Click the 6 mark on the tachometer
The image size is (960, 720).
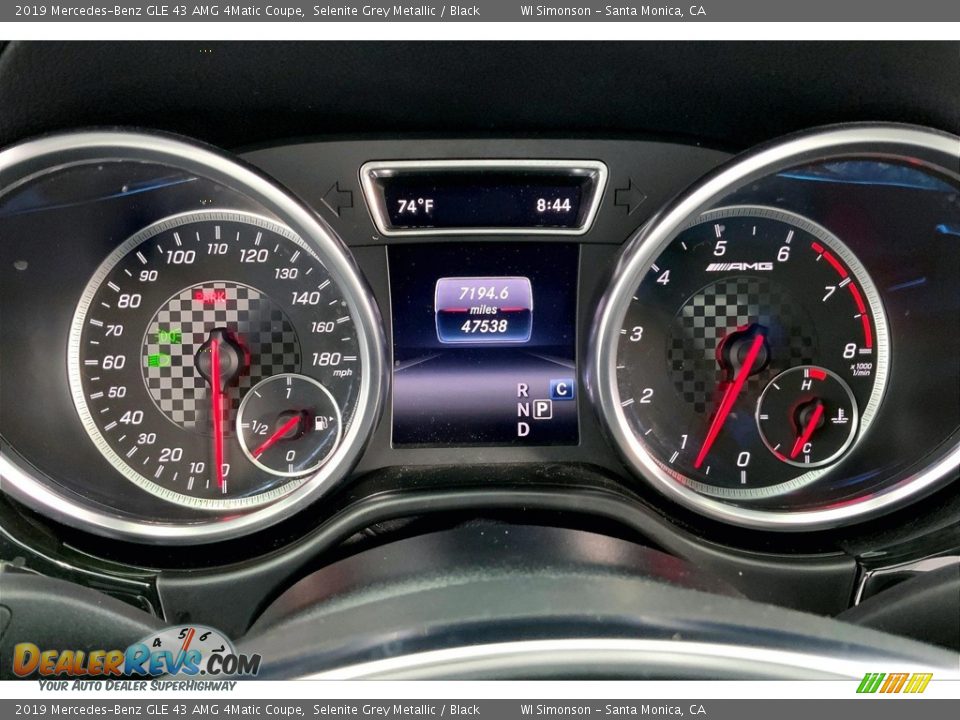(783, 253)
